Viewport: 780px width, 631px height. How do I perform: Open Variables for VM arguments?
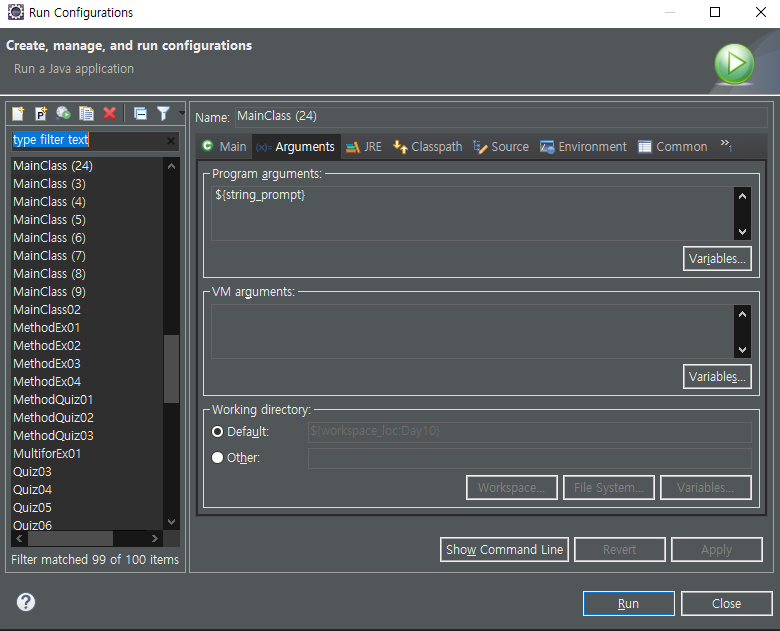point(717,377)
